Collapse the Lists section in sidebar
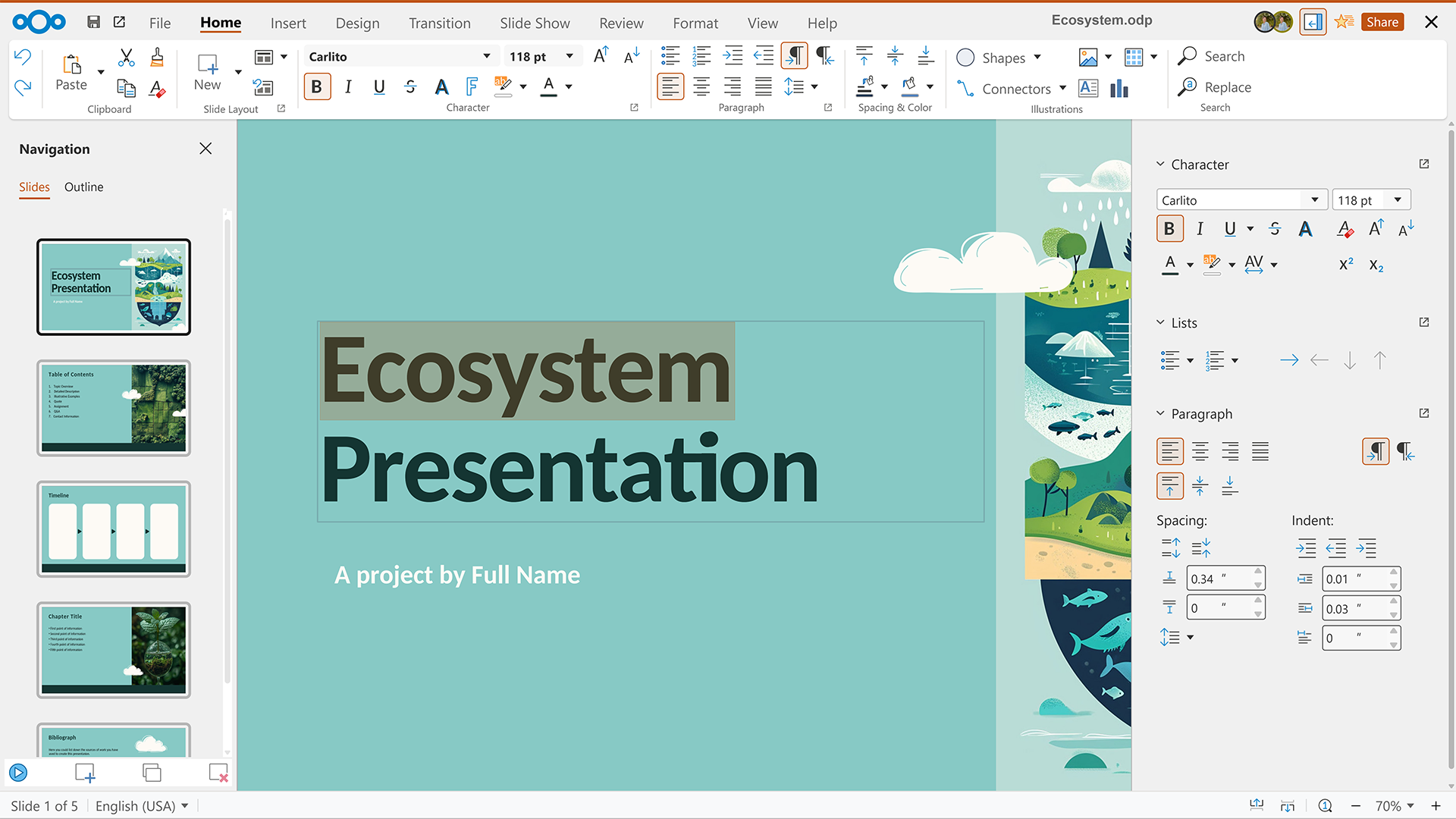The height and width of the screenshot is (819, 1456). click(x=1160, y=322)
